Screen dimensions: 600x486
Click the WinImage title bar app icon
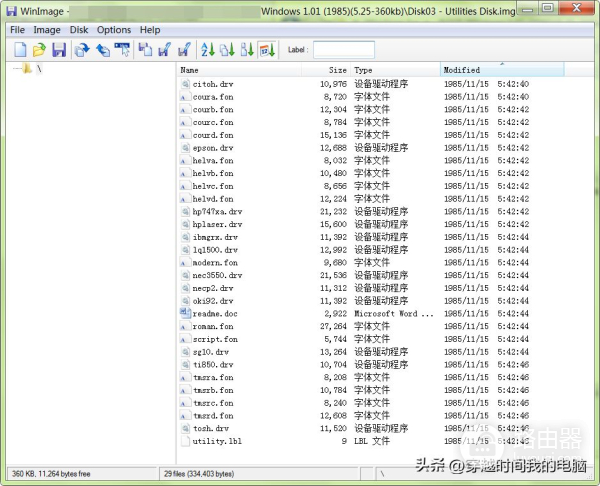point(12,11)
